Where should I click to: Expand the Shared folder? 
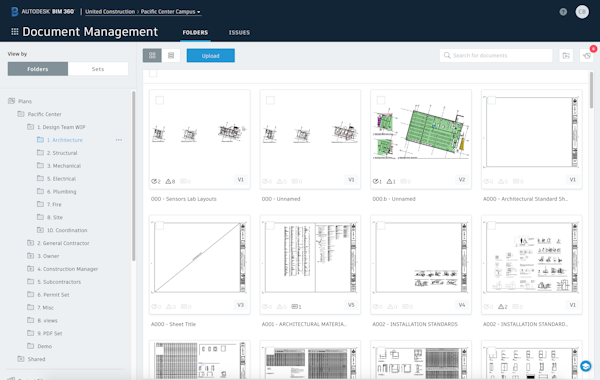tap(21, 359)
